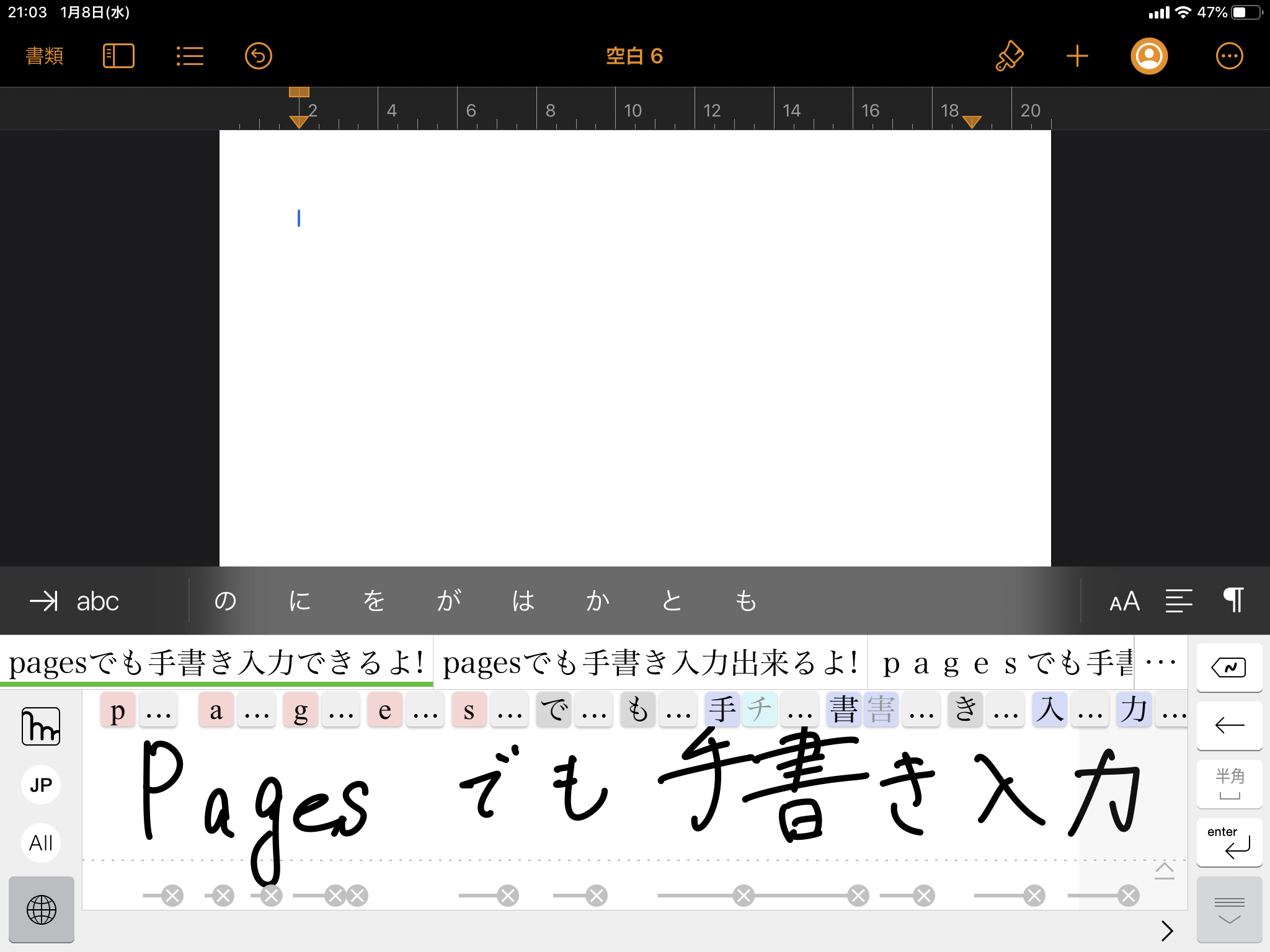Open alternatives next to the も chip

(x=678, y=710)
